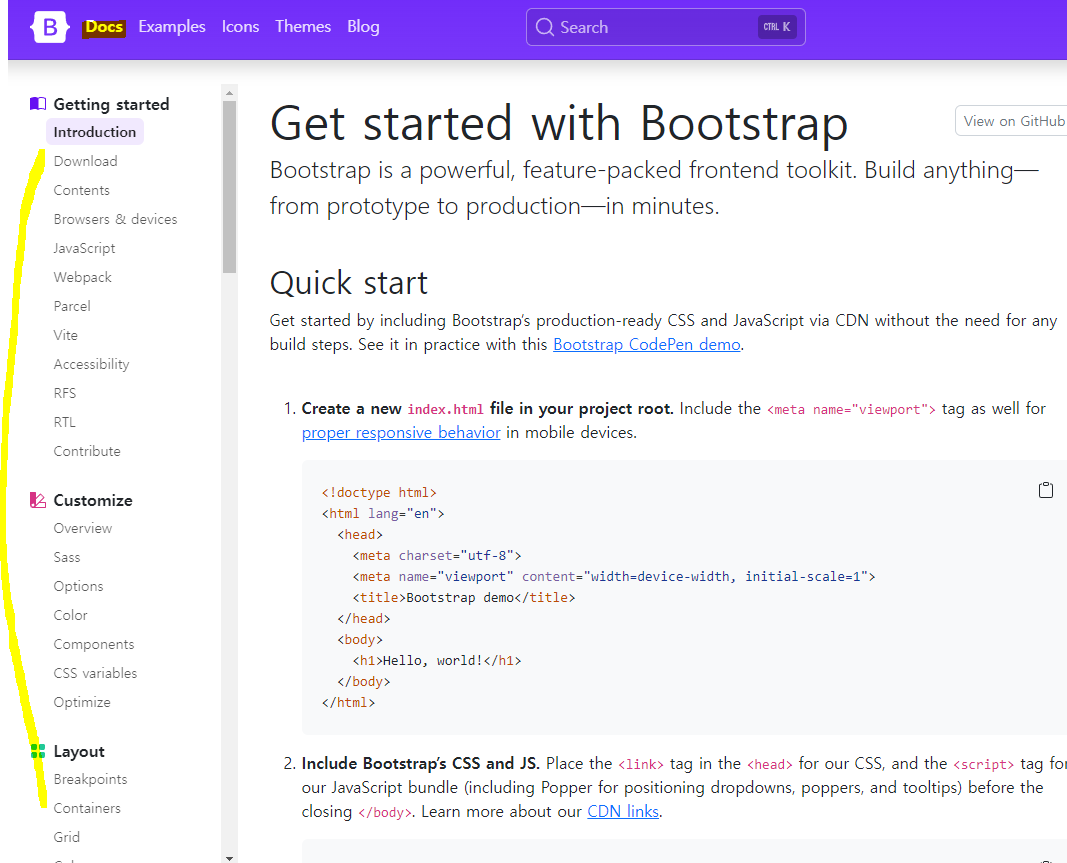
Task: Open the Grid layout link
Action: pyautogui.click(x=67, y=837)
